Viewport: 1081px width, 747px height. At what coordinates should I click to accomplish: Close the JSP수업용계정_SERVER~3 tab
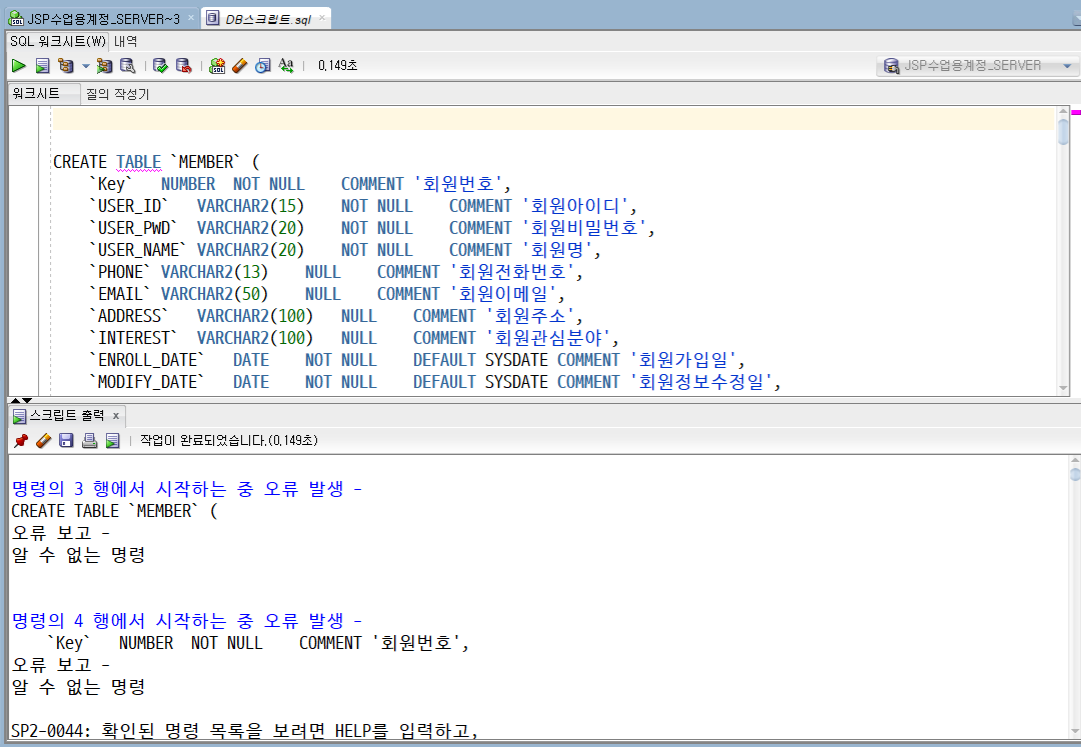click(191, 18)
